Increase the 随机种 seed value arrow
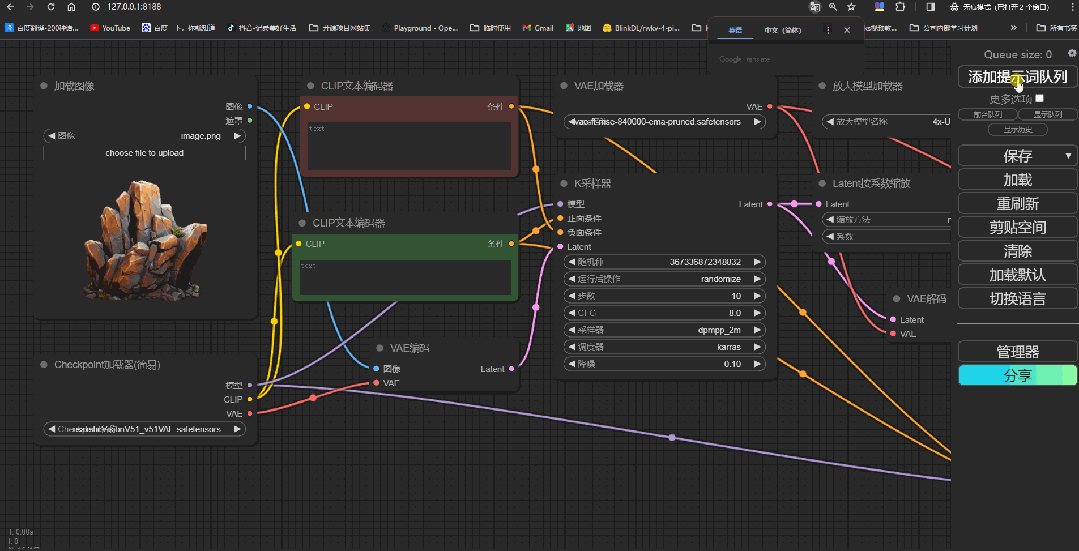 tap(758, 261)
